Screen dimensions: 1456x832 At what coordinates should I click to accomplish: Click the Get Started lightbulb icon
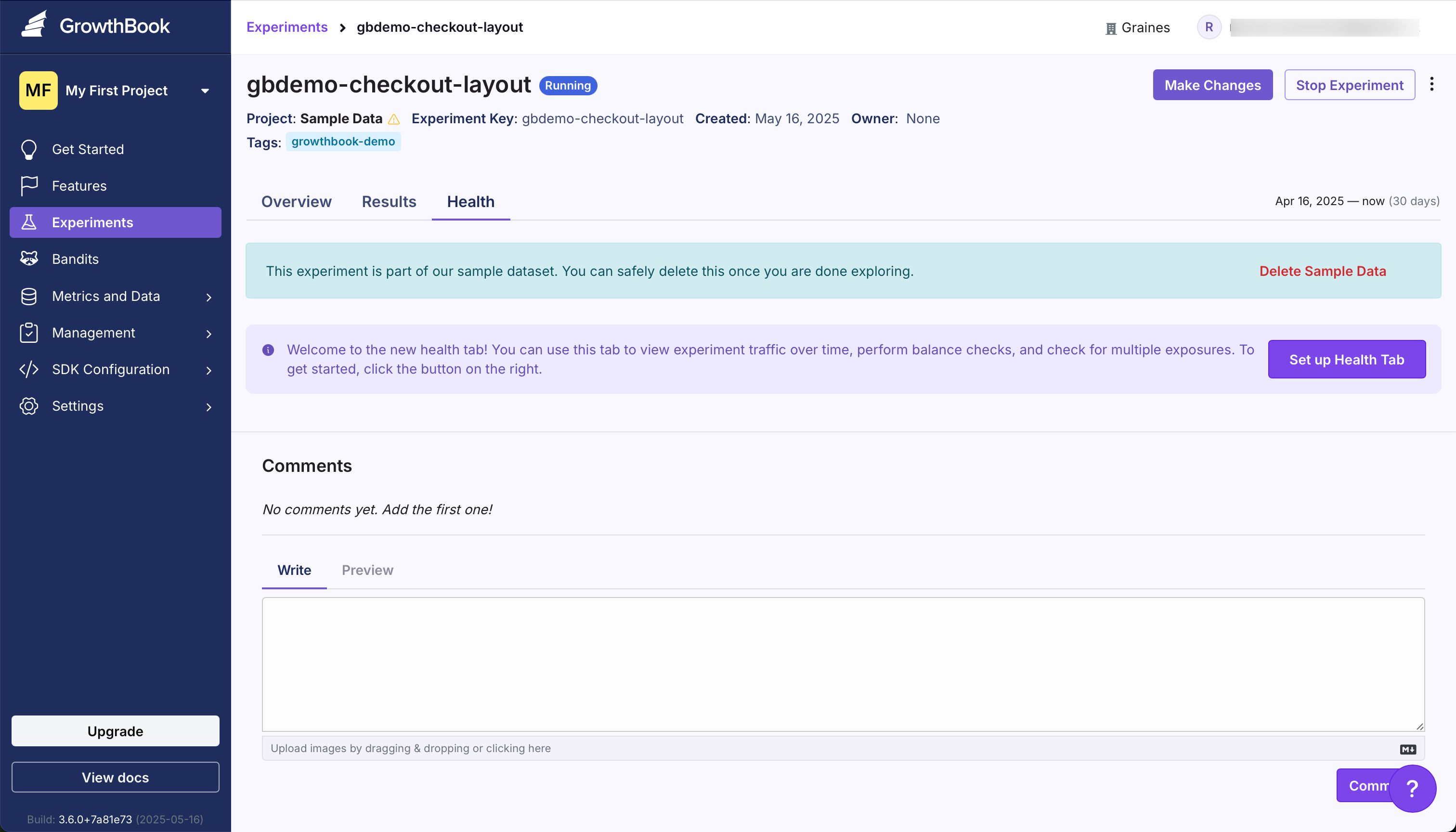click(x=28, y=150)
